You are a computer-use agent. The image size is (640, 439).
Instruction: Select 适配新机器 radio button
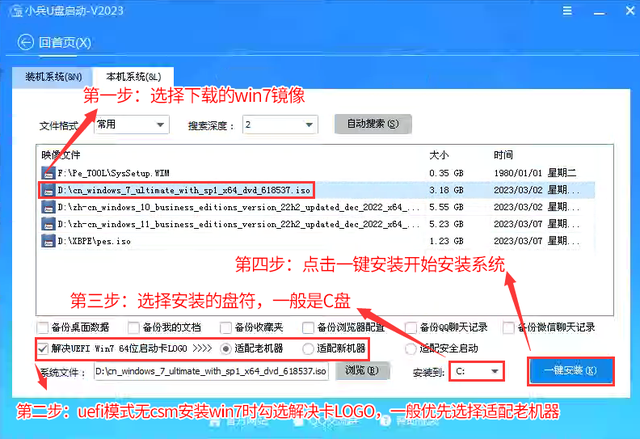(308, 349)
